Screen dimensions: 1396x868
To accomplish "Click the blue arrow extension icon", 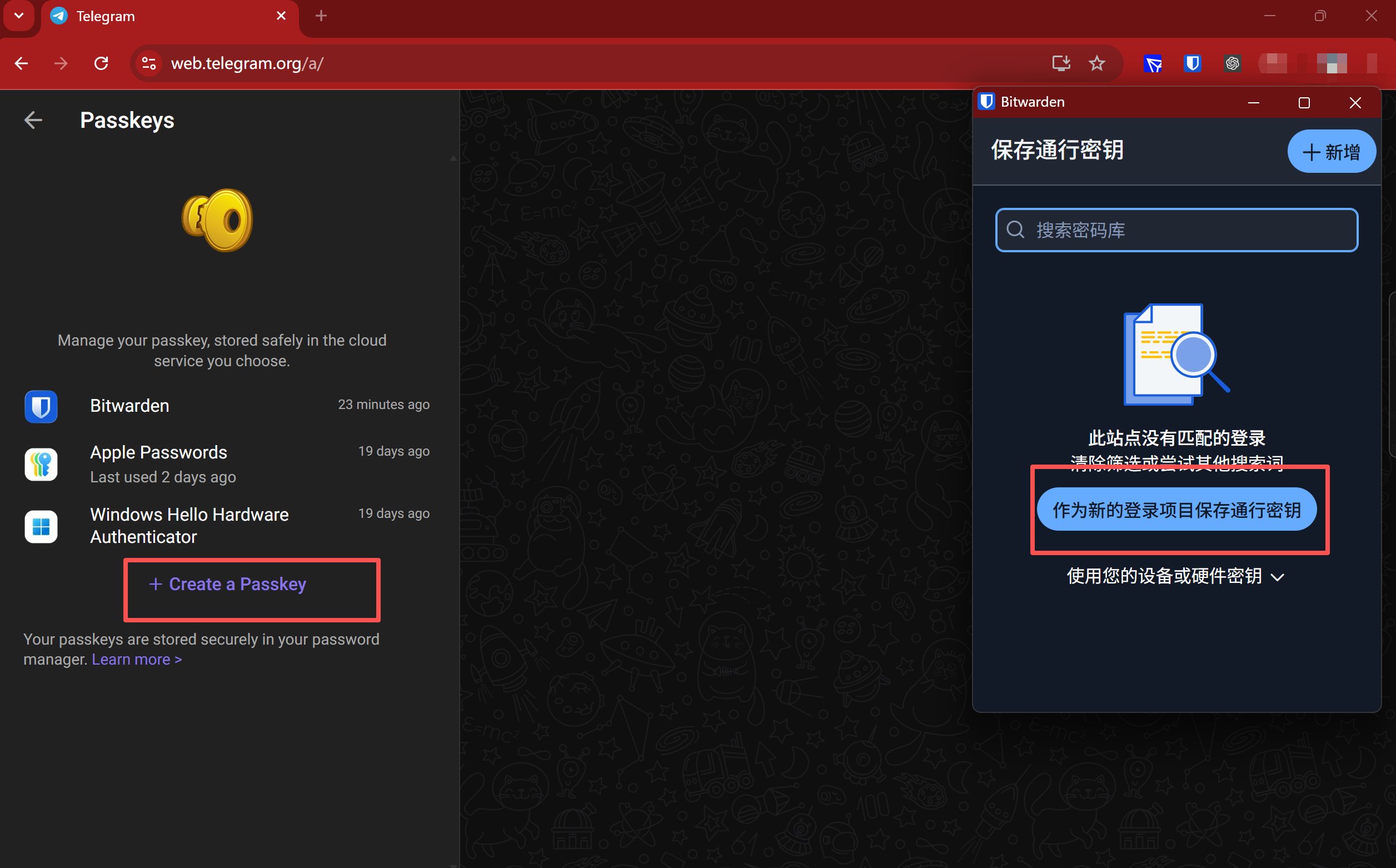I will [1153, 63].
